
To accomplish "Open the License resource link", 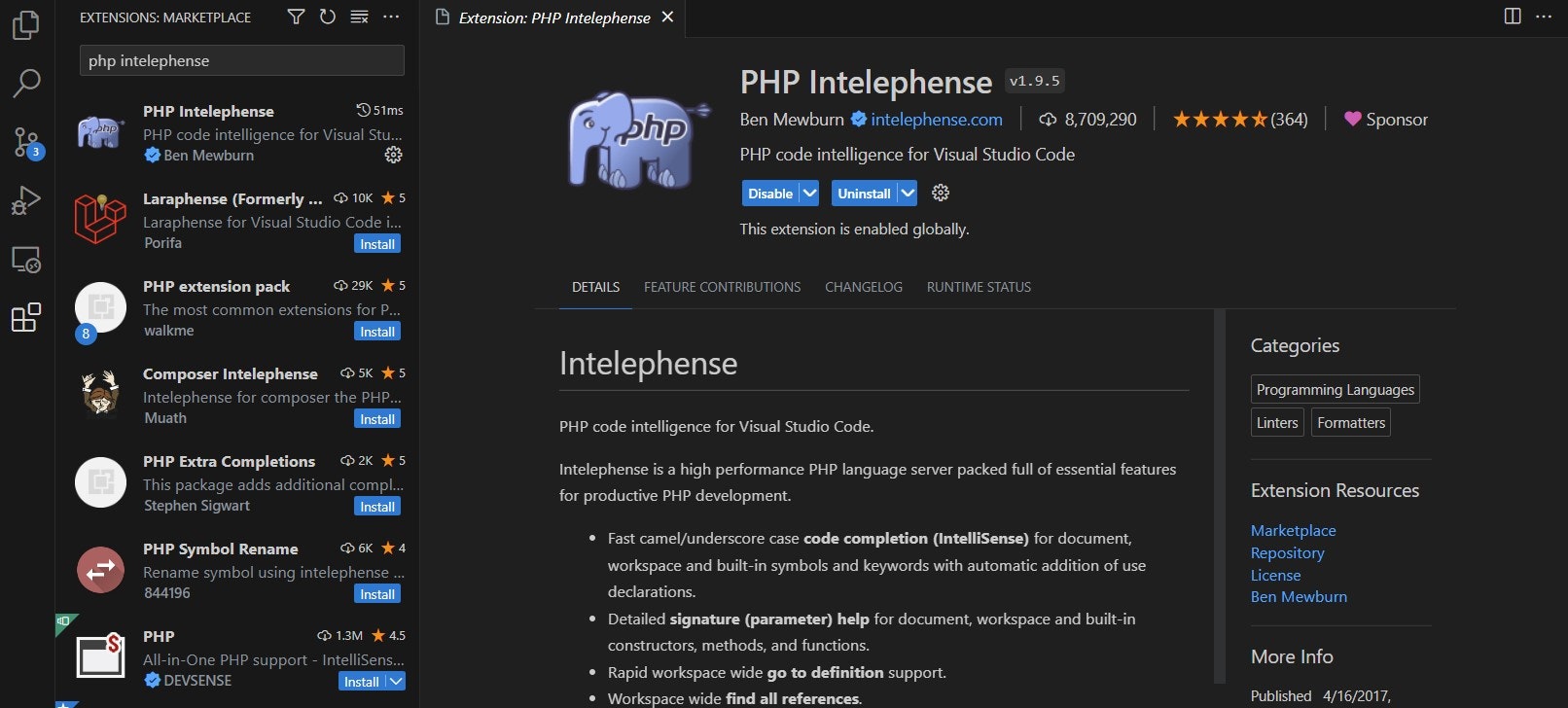I will click(x=1275, y=575).
